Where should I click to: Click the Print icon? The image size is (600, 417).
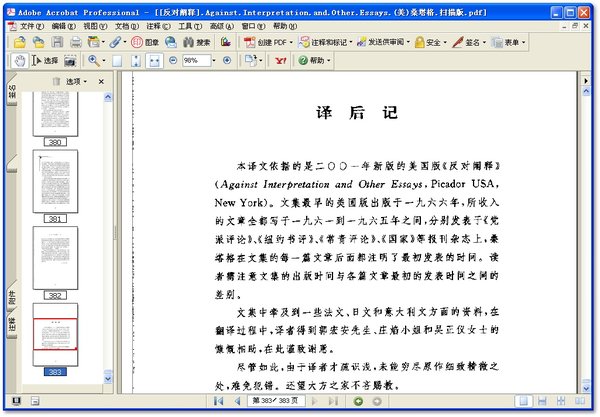(76, 42)
